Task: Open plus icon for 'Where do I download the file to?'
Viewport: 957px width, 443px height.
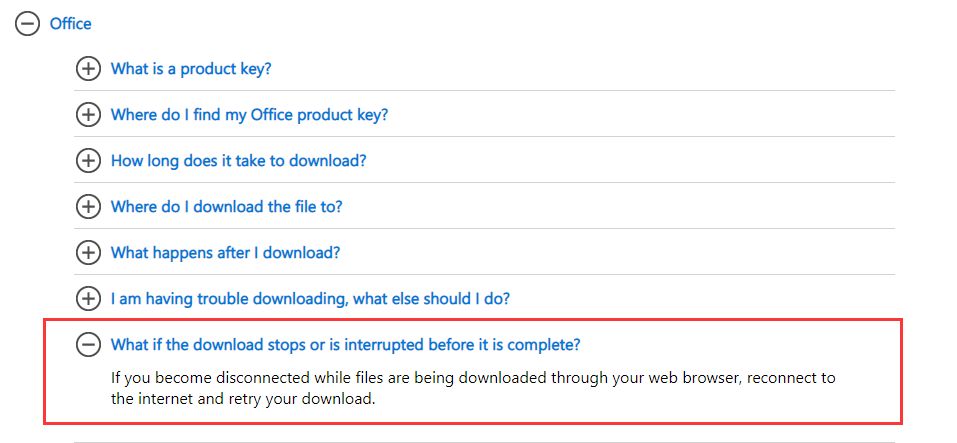Action: [x=88, y=206]
